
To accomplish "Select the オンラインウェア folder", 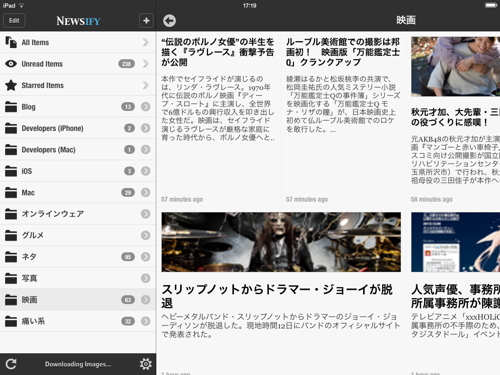I will (x=78, y=214).
